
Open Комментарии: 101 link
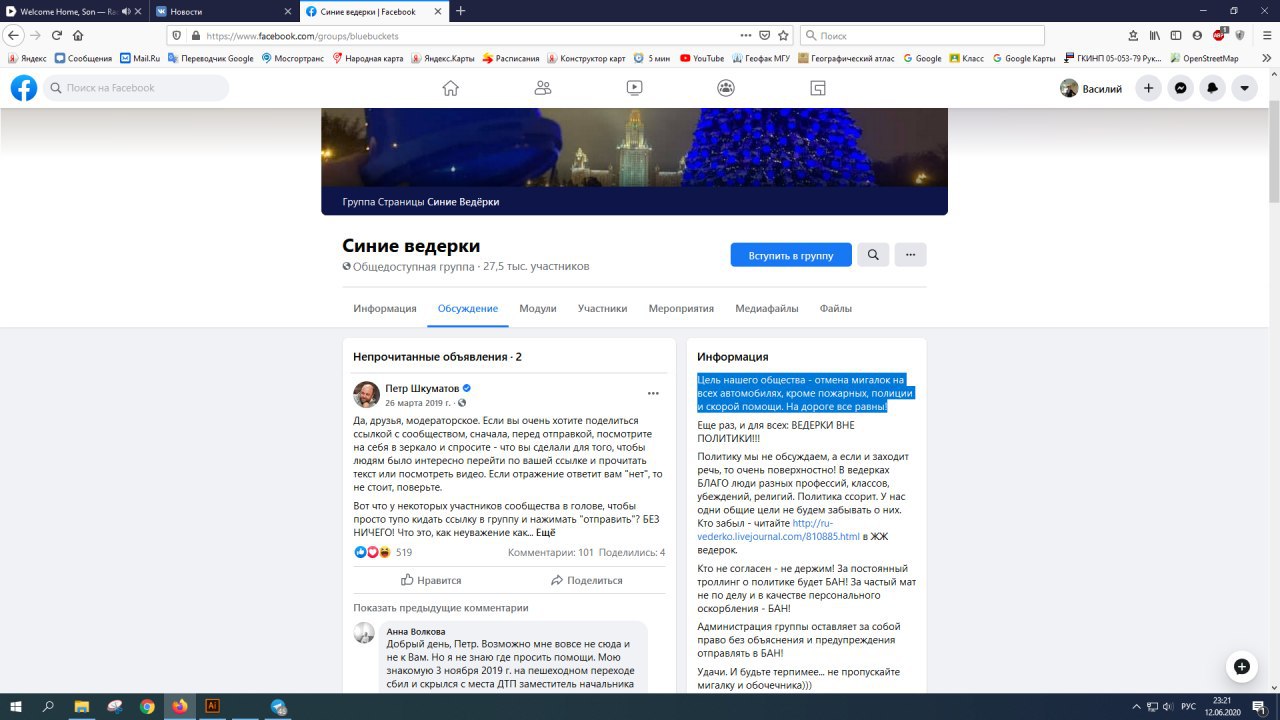(550, 552)
